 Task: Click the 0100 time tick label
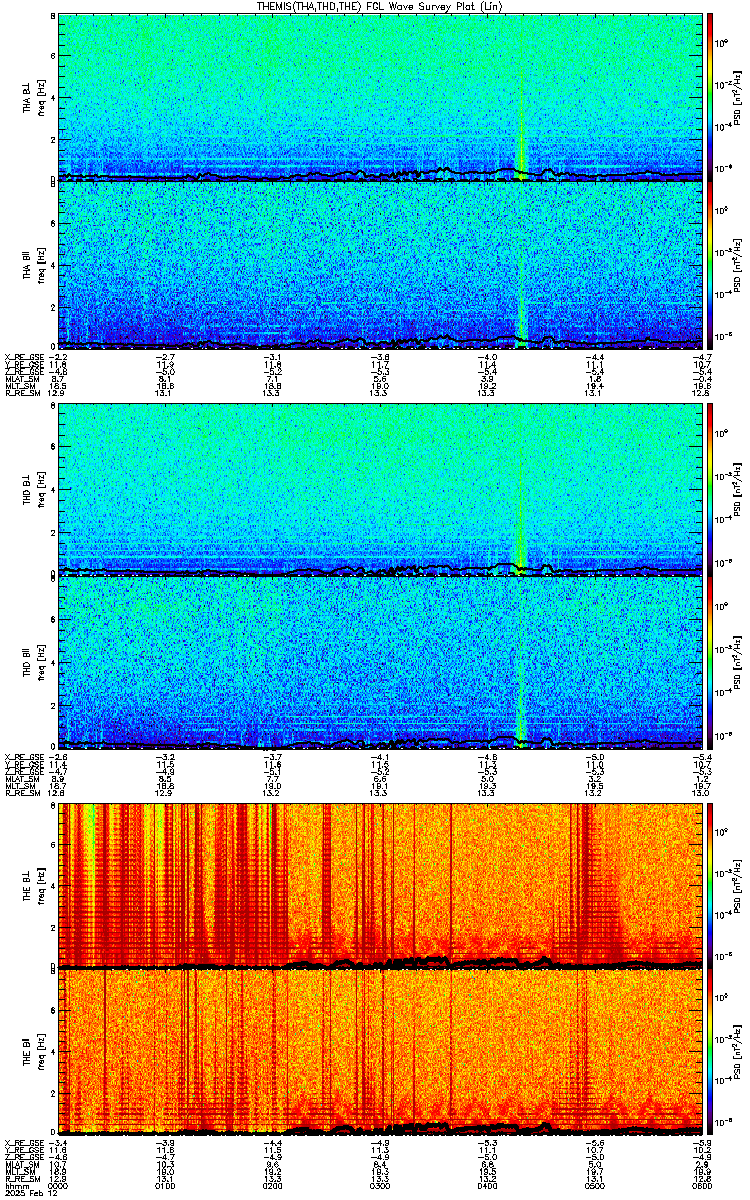pyautogui.click(x=165, y=1185)
